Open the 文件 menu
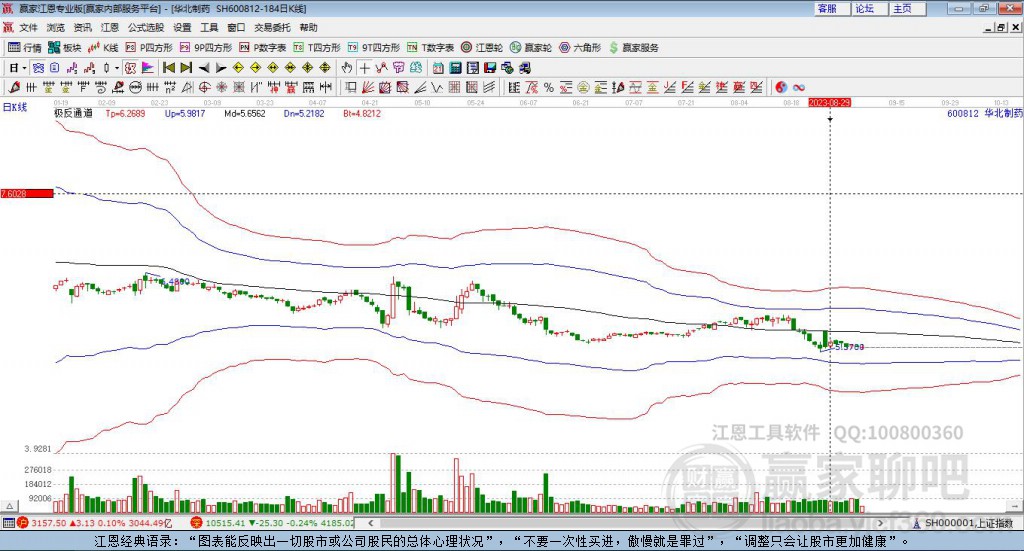This screenshot has height=551, width=1024. pyautogui.click(x=28, y=27)
